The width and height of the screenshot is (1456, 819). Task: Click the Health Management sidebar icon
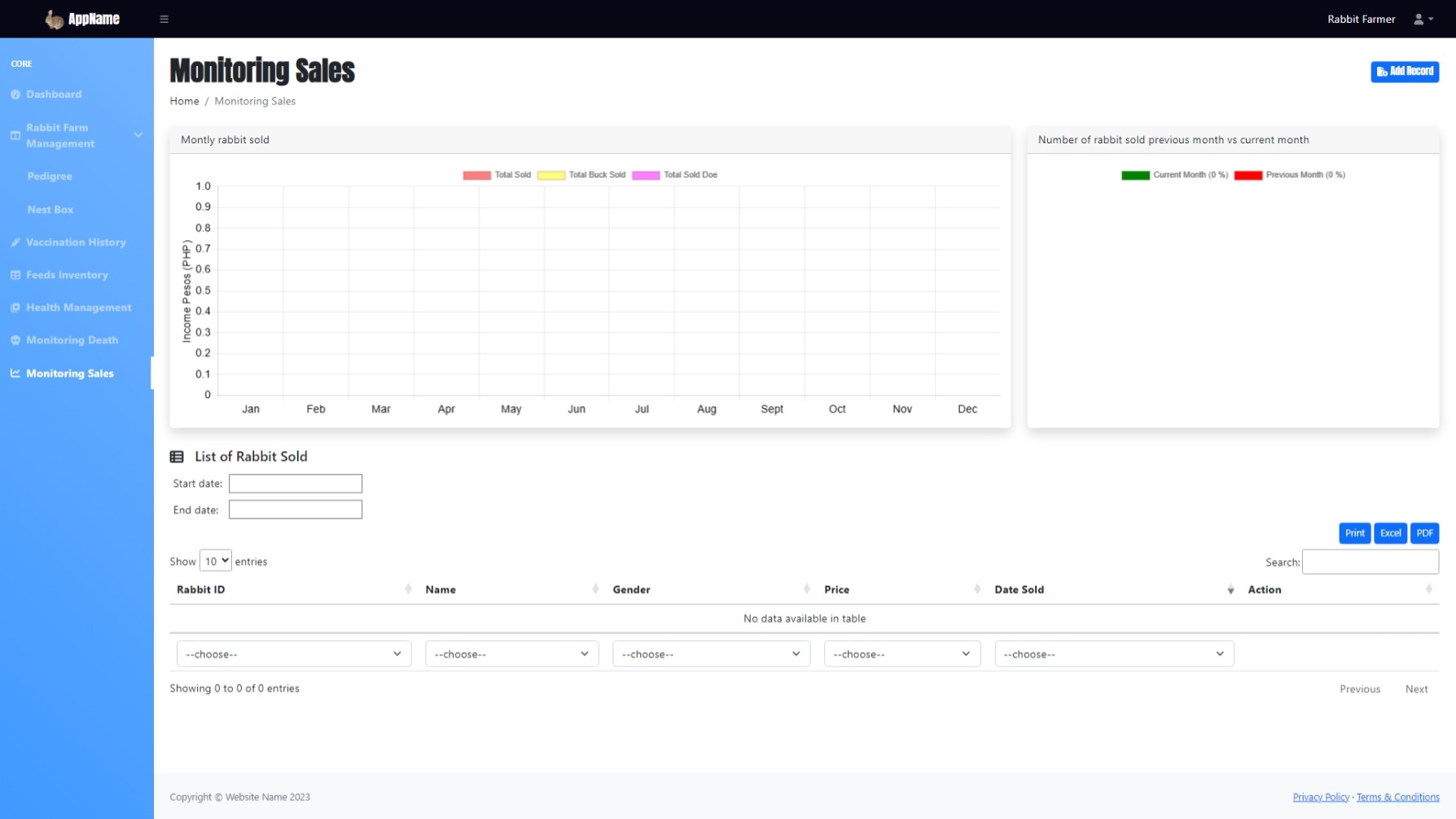[x=15, y=308]
